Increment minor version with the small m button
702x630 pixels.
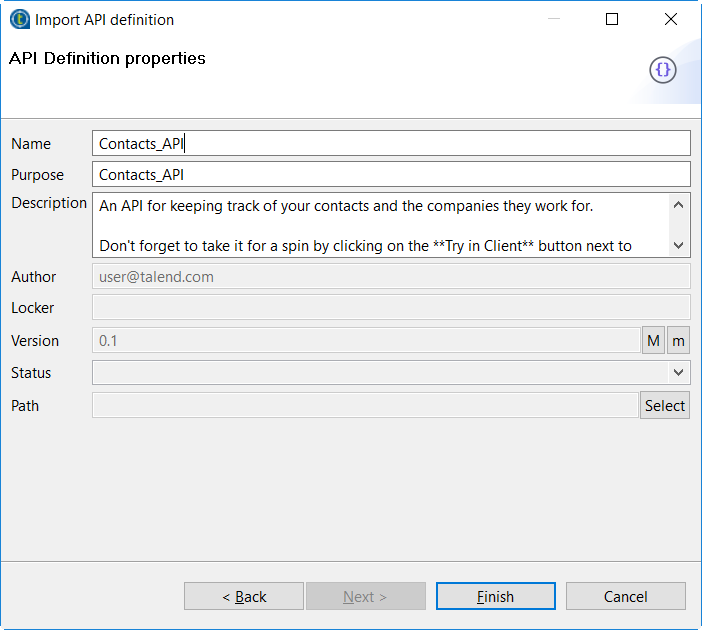tap(679, 341)
